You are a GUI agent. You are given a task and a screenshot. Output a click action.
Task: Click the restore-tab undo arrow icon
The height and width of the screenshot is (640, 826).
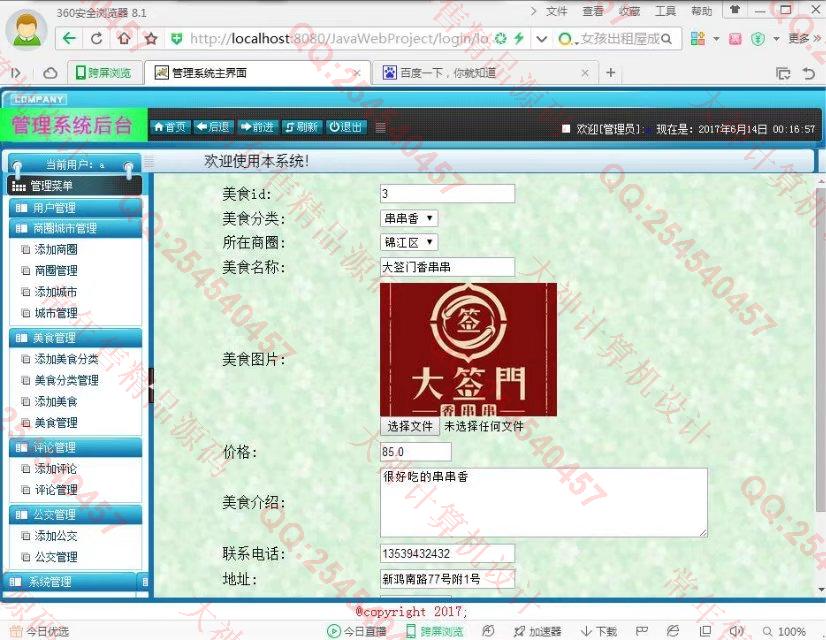point(809,73)
